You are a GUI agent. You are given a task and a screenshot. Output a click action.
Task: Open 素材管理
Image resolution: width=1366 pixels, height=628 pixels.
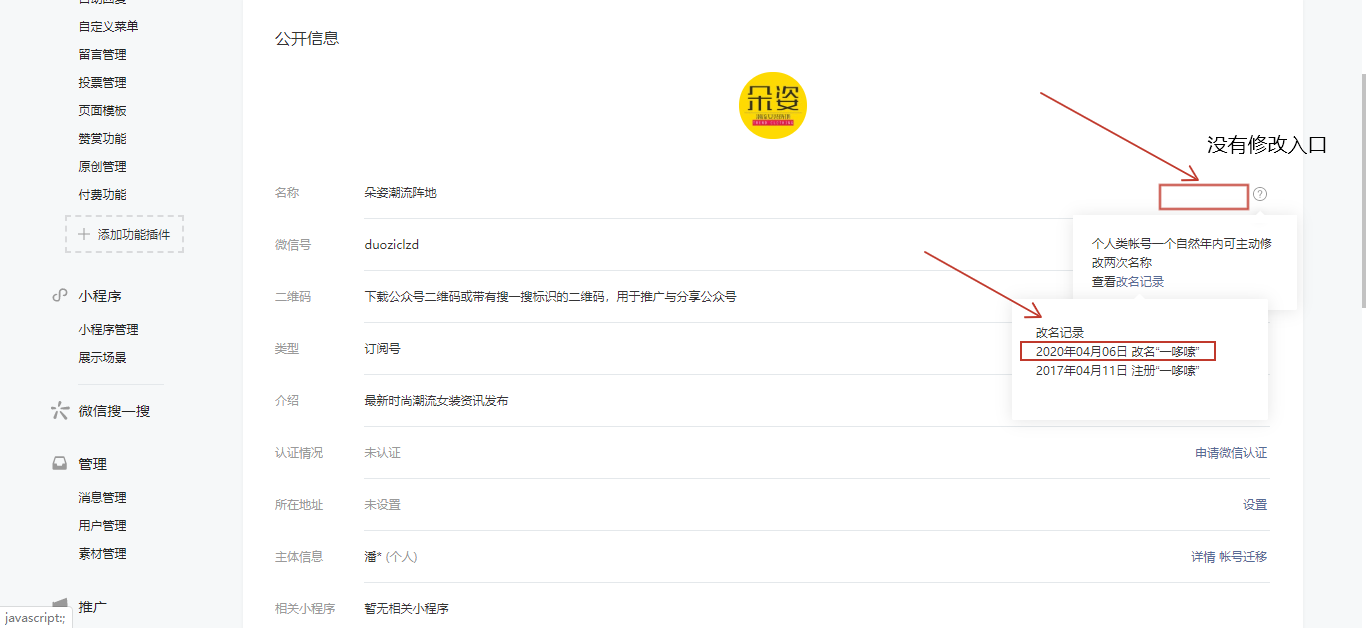(x=102, y=553)
